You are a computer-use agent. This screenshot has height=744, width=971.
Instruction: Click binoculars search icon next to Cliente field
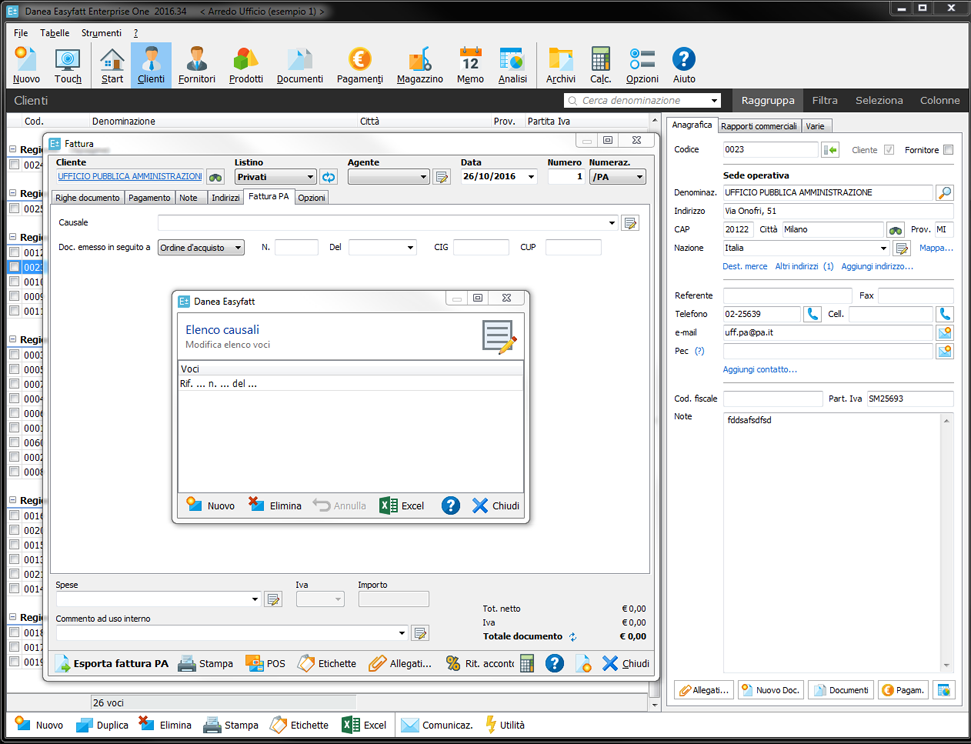pos(215,177)
